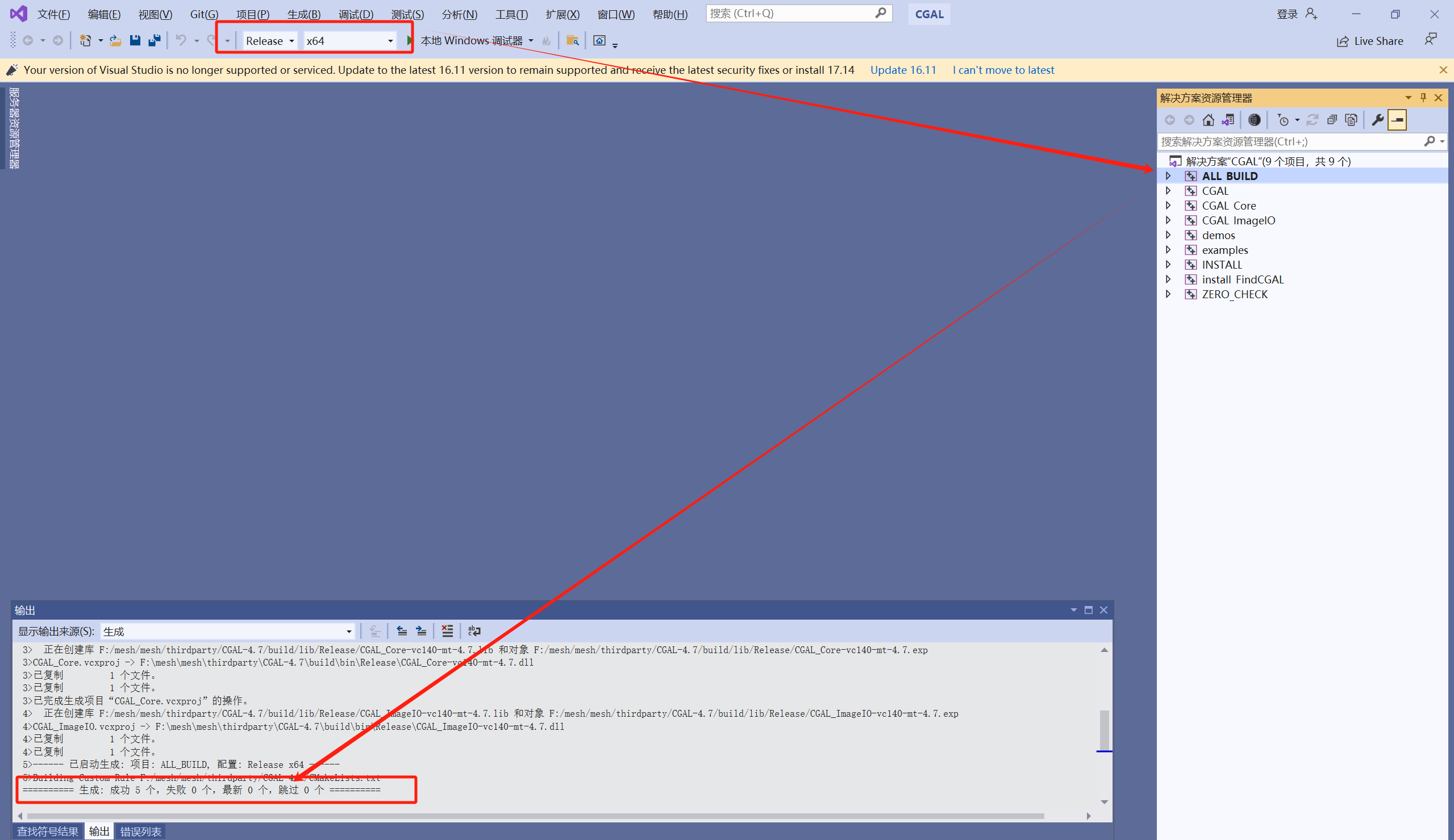
Task: Click the Pending Changes Filter clock icon
Action: click(1283, 120)
